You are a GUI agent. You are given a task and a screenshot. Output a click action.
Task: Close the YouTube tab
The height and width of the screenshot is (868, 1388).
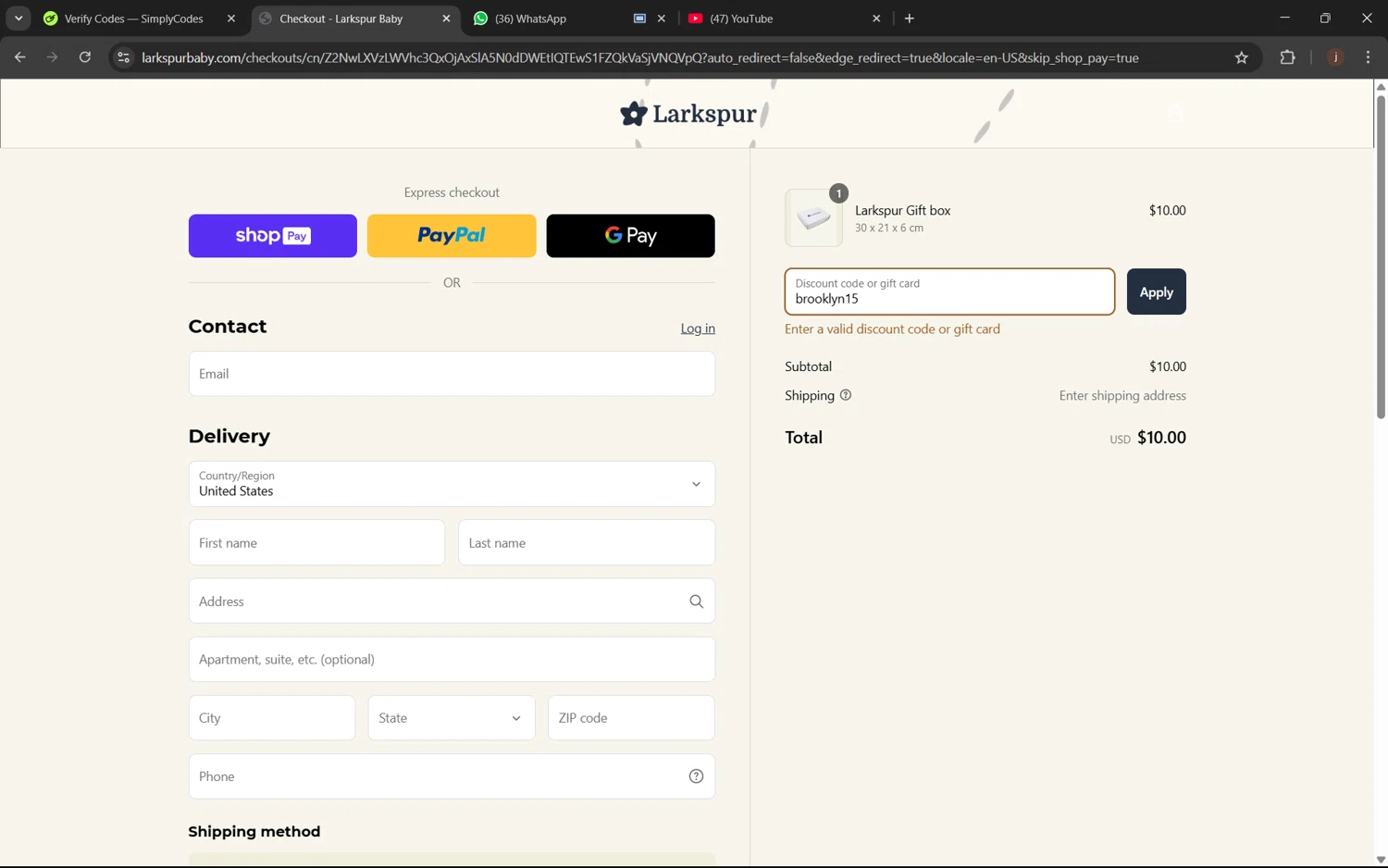tap(876, 19)
